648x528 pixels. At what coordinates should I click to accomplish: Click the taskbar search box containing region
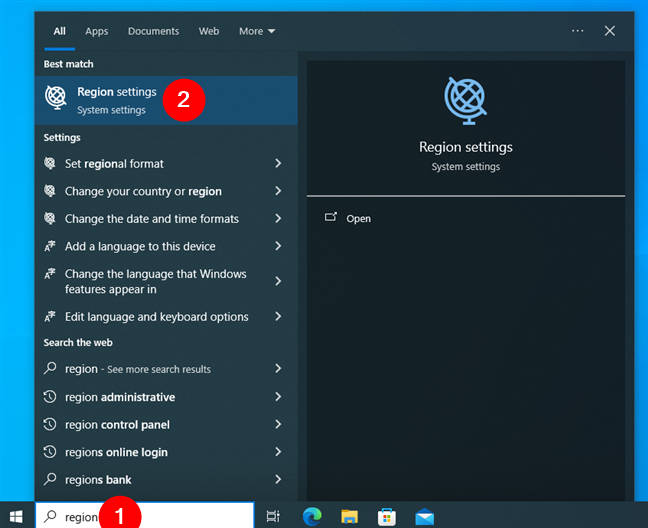tap(145, 516)
